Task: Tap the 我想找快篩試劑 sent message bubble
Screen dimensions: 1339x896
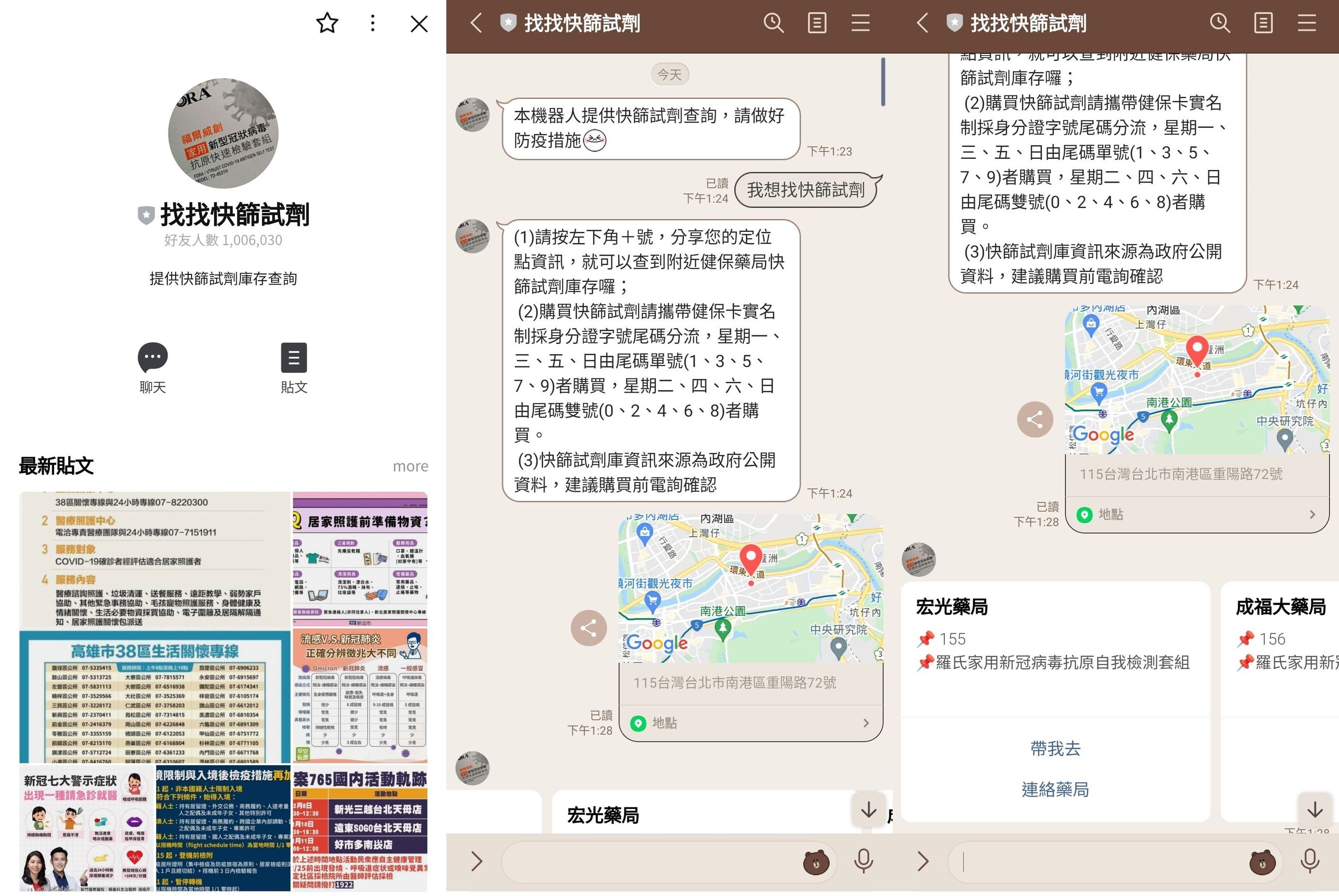Action: pos(806,190)
